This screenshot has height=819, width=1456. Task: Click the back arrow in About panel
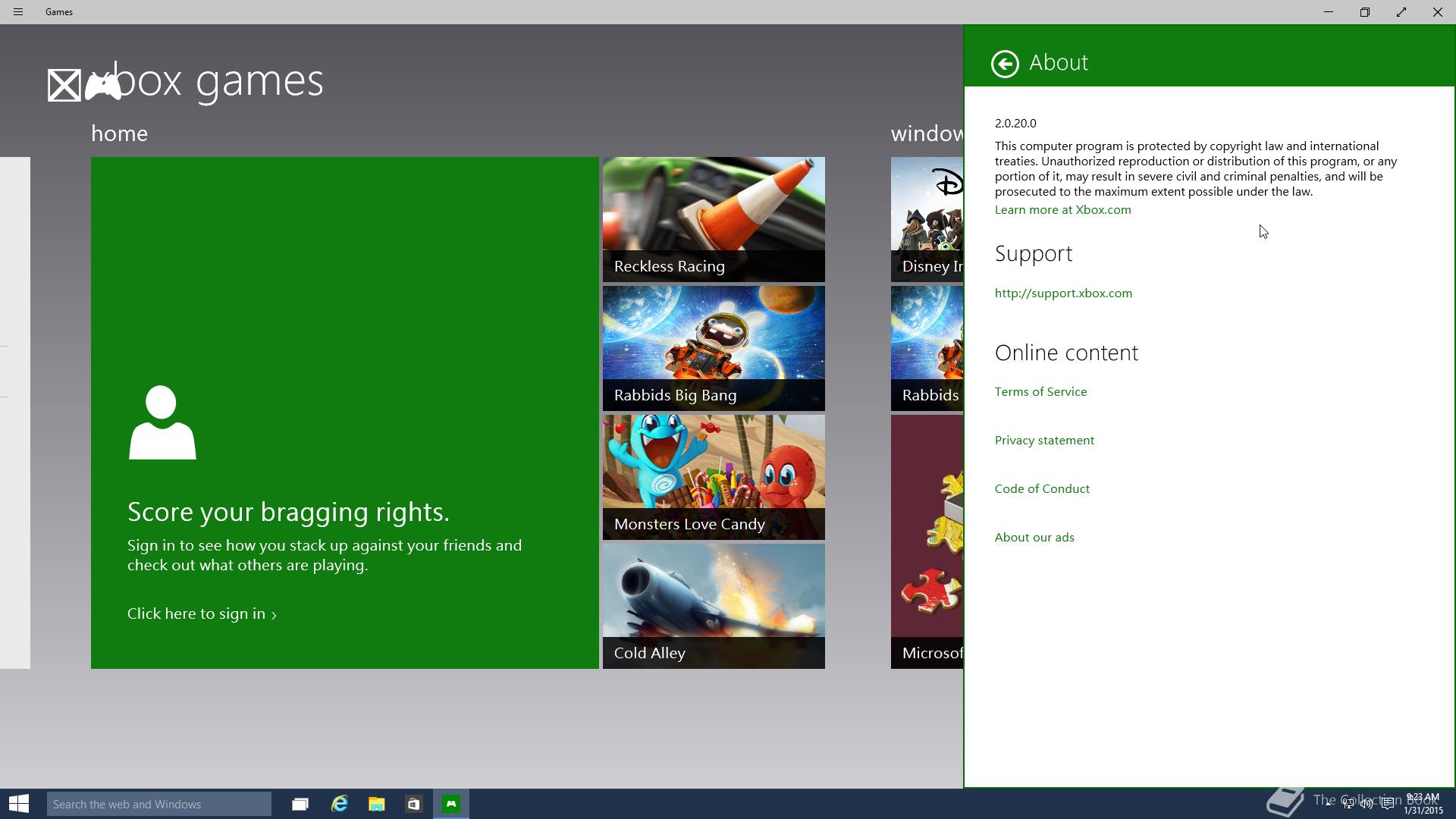(x=1005, y=64)
